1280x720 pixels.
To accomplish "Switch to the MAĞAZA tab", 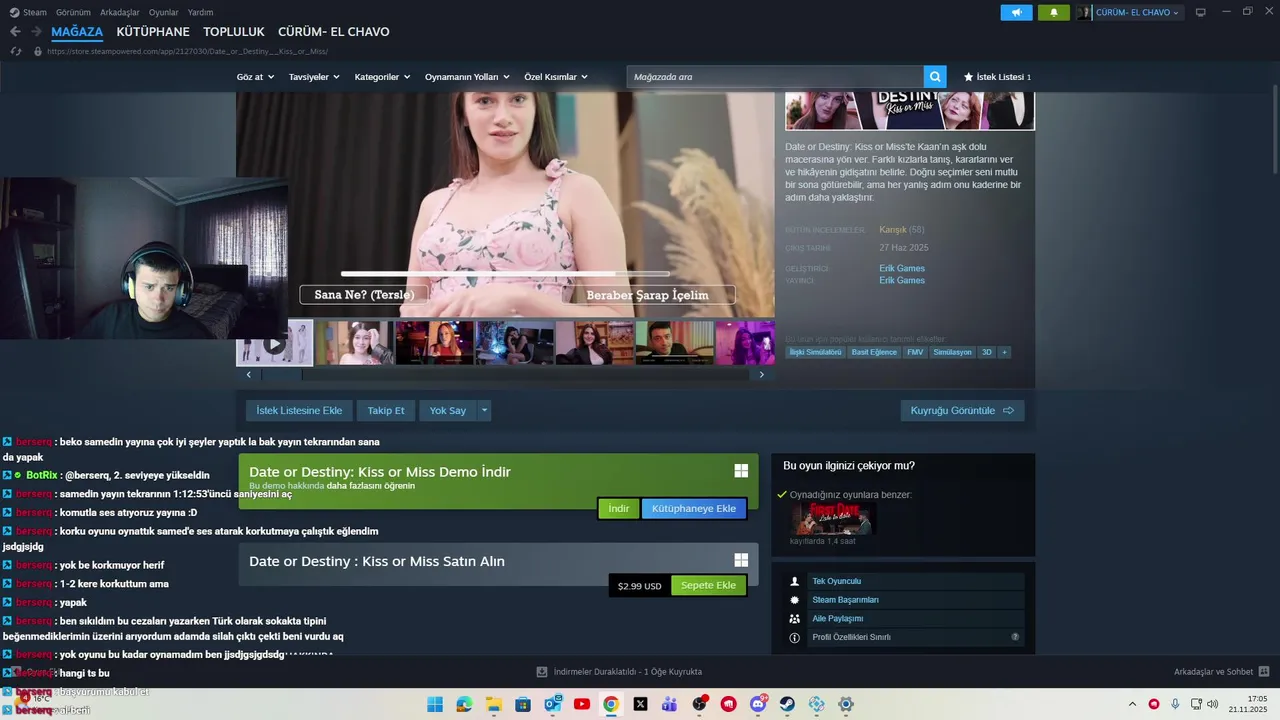I will 77,32.
